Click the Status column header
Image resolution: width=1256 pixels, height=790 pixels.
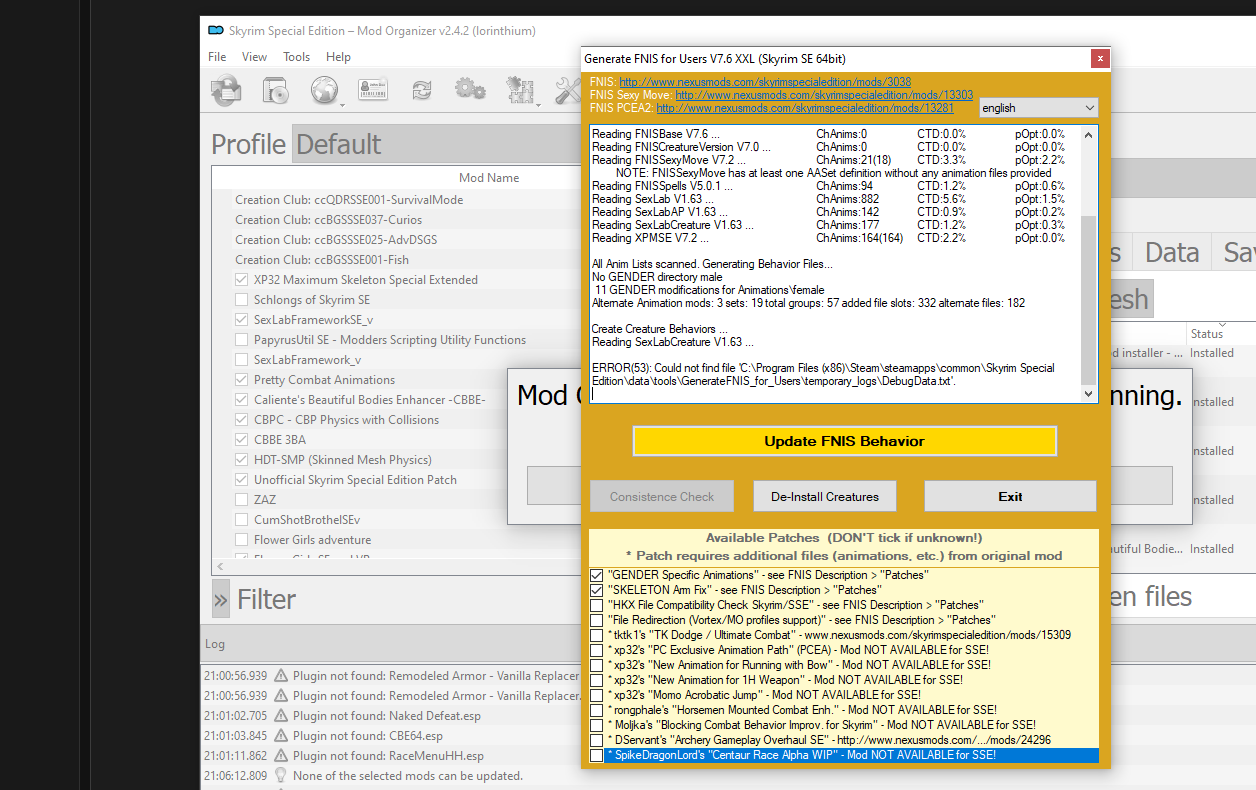tap(1207, 334)
